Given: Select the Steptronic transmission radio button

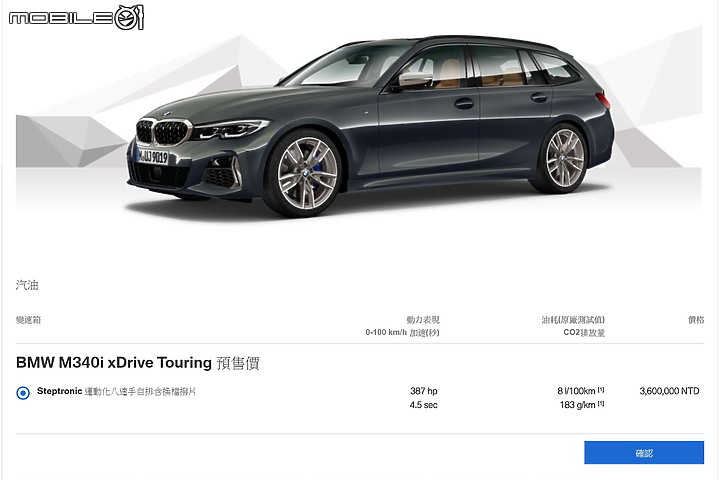Looking at the screenshot, I should 23,393.
